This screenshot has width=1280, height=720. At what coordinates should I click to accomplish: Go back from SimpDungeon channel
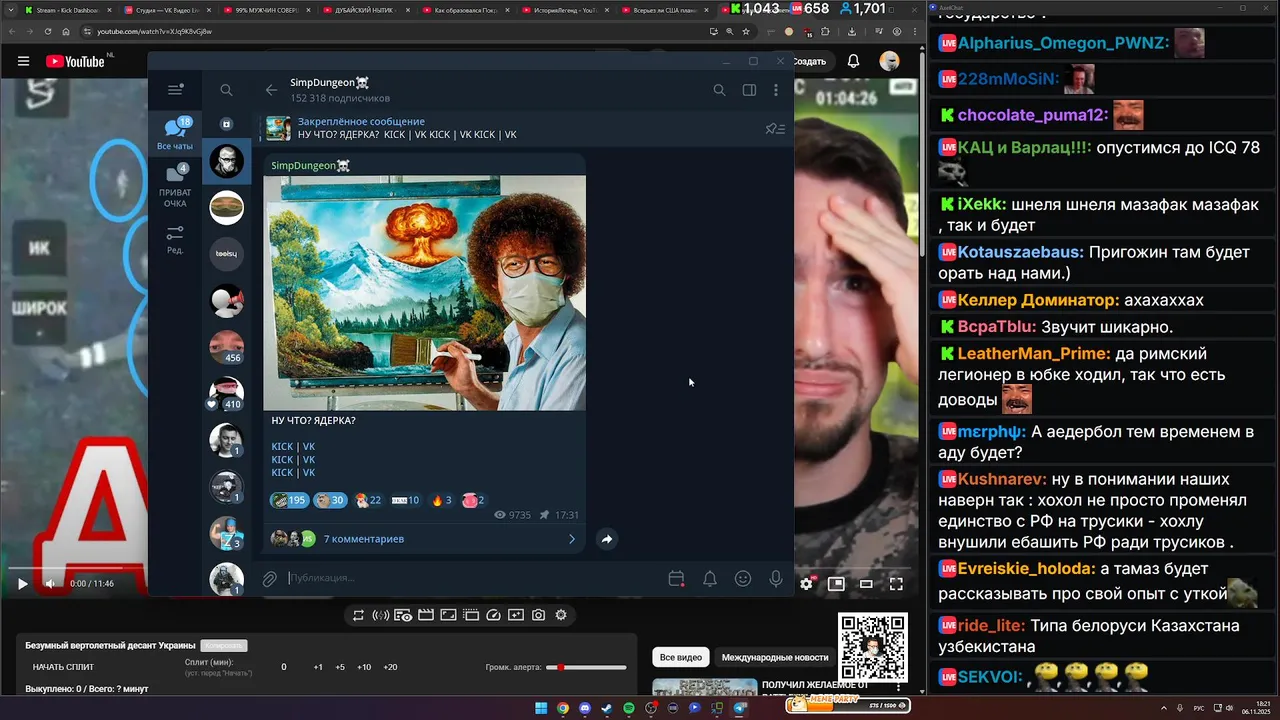click(x=271, y=90)
